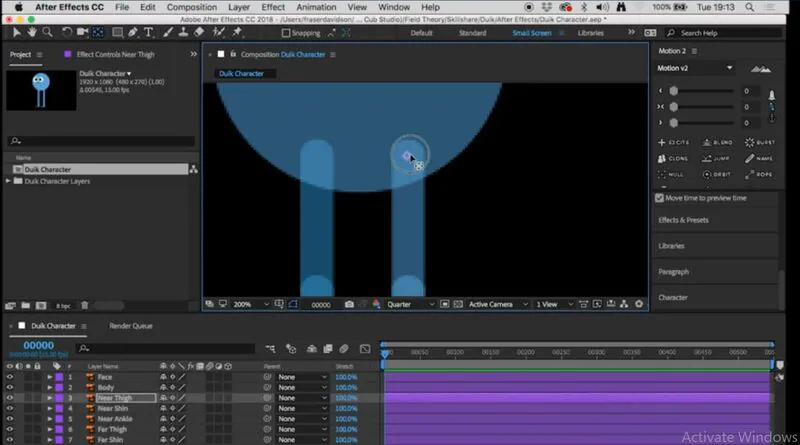800x445 pixels.
Task: Open the Effects & Presets panel
Action: tap(683, 220)
